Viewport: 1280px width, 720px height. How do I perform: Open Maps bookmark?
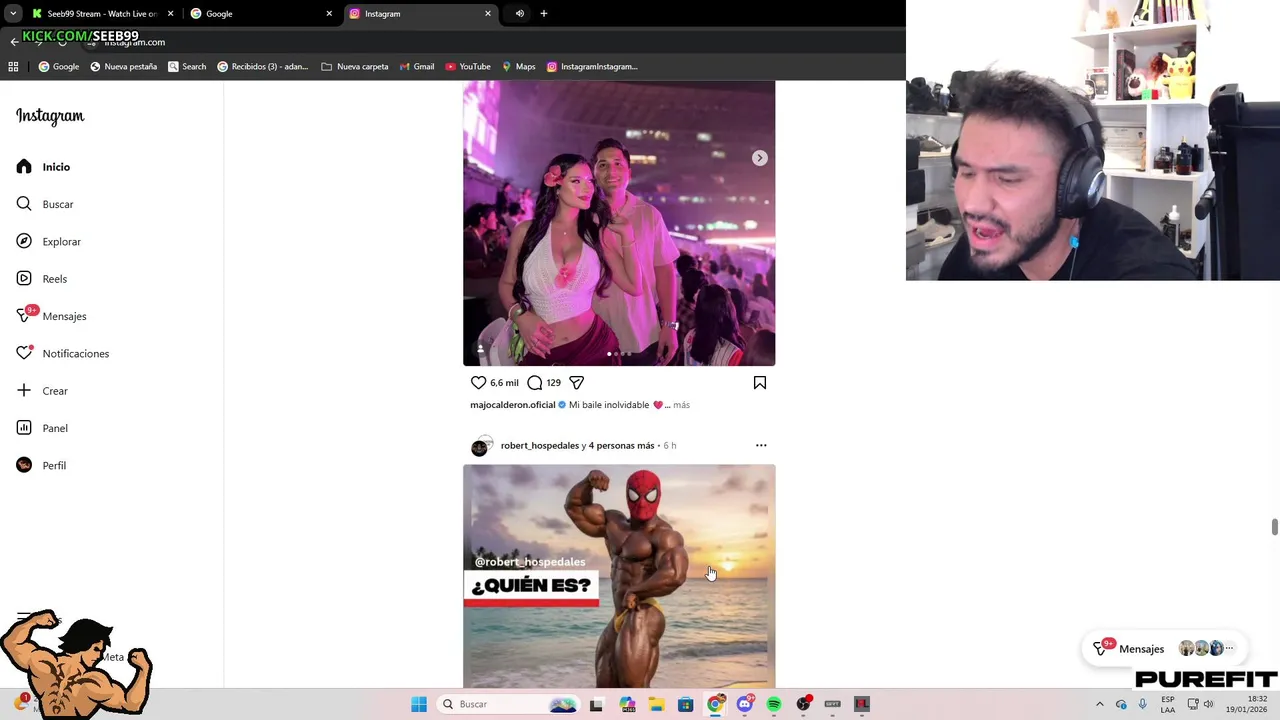pyautogui.click(x=519, y=66)
